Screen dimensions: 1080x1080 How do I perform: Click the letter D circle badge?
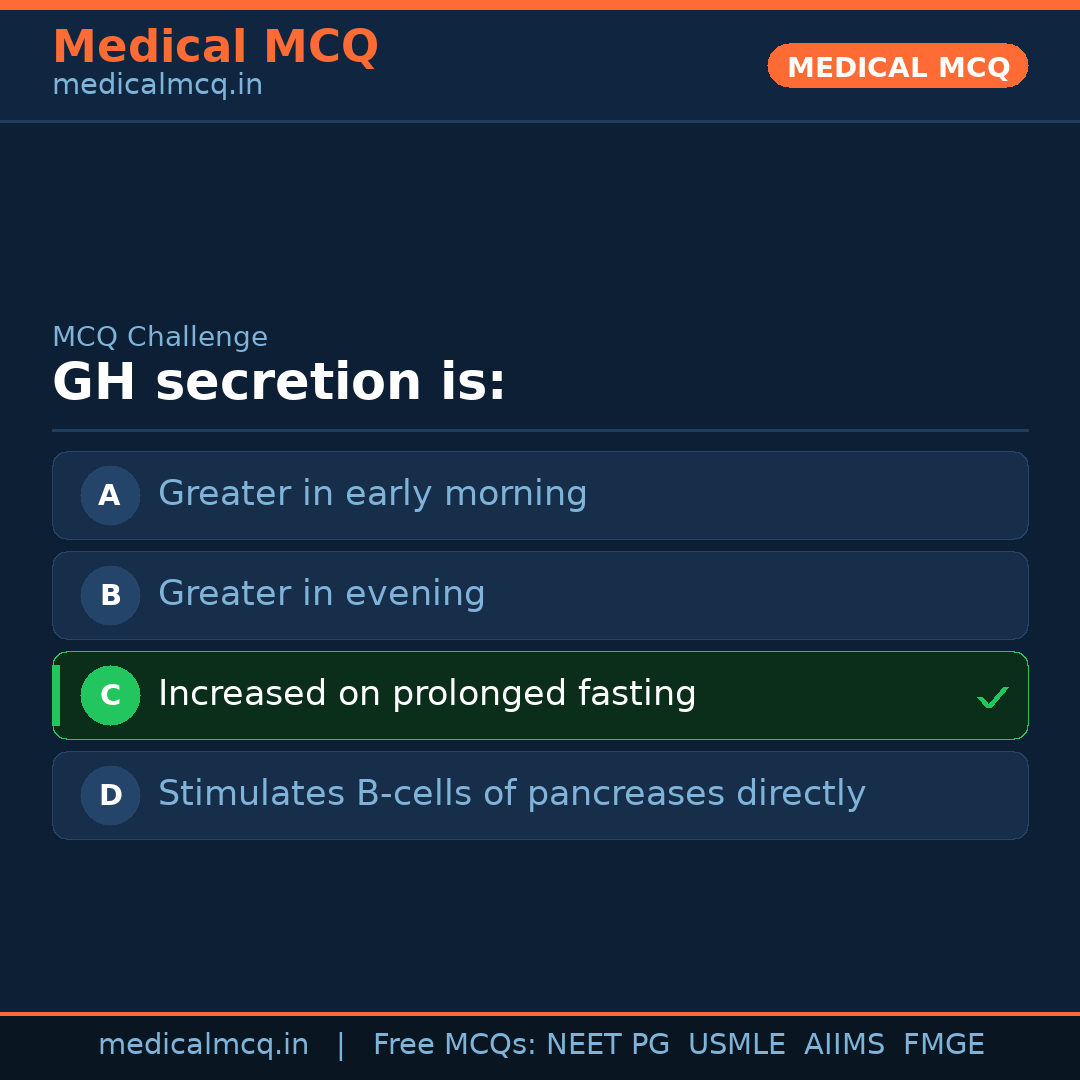(110, 795)
